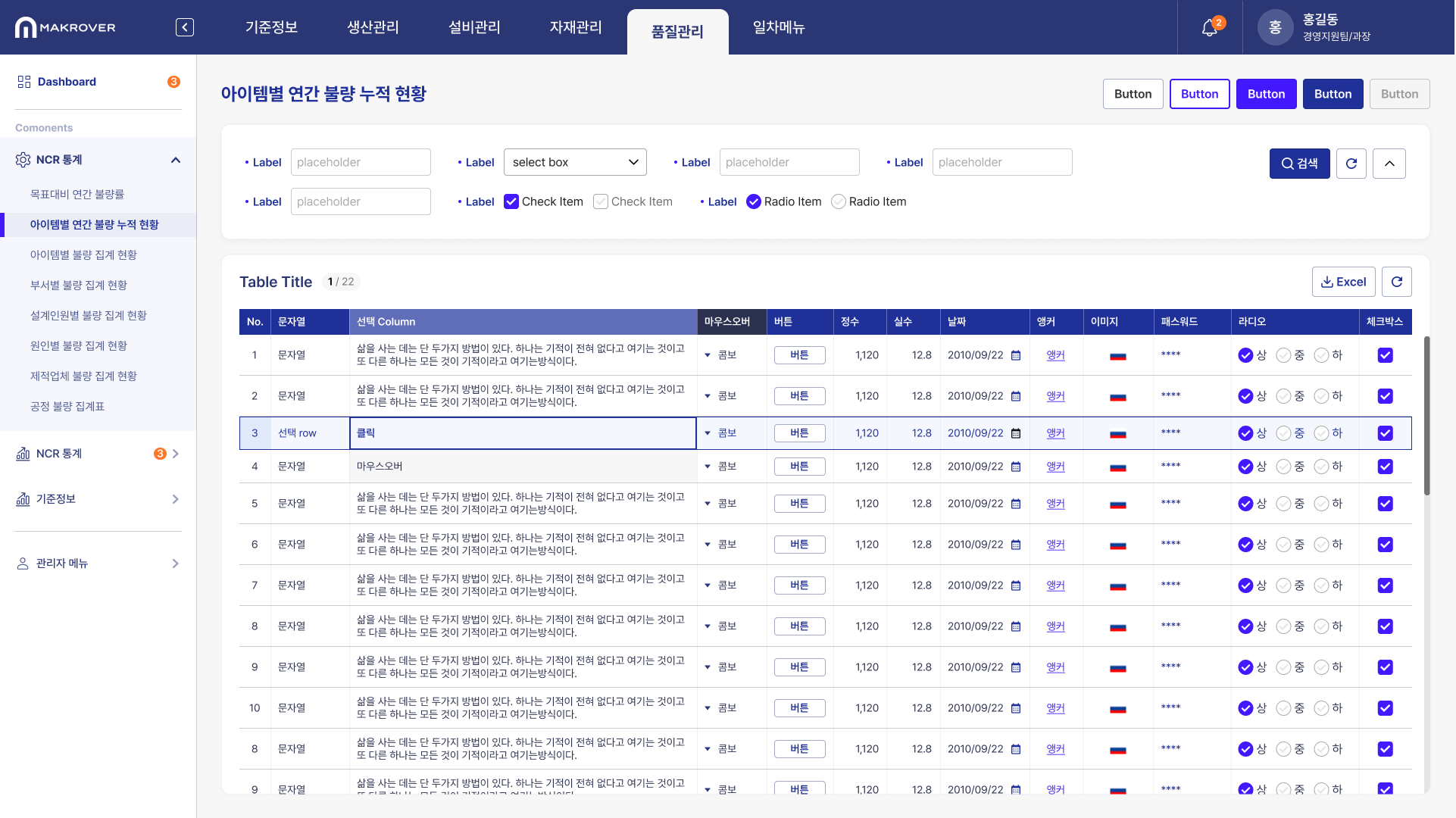
Task: Open the select box dropdown
Action: (575, 162)
